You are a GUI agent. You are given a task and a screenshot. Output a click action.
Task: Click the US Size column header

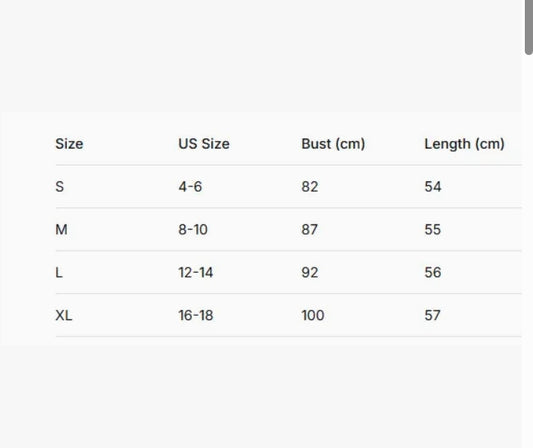[x=204, y=144]
